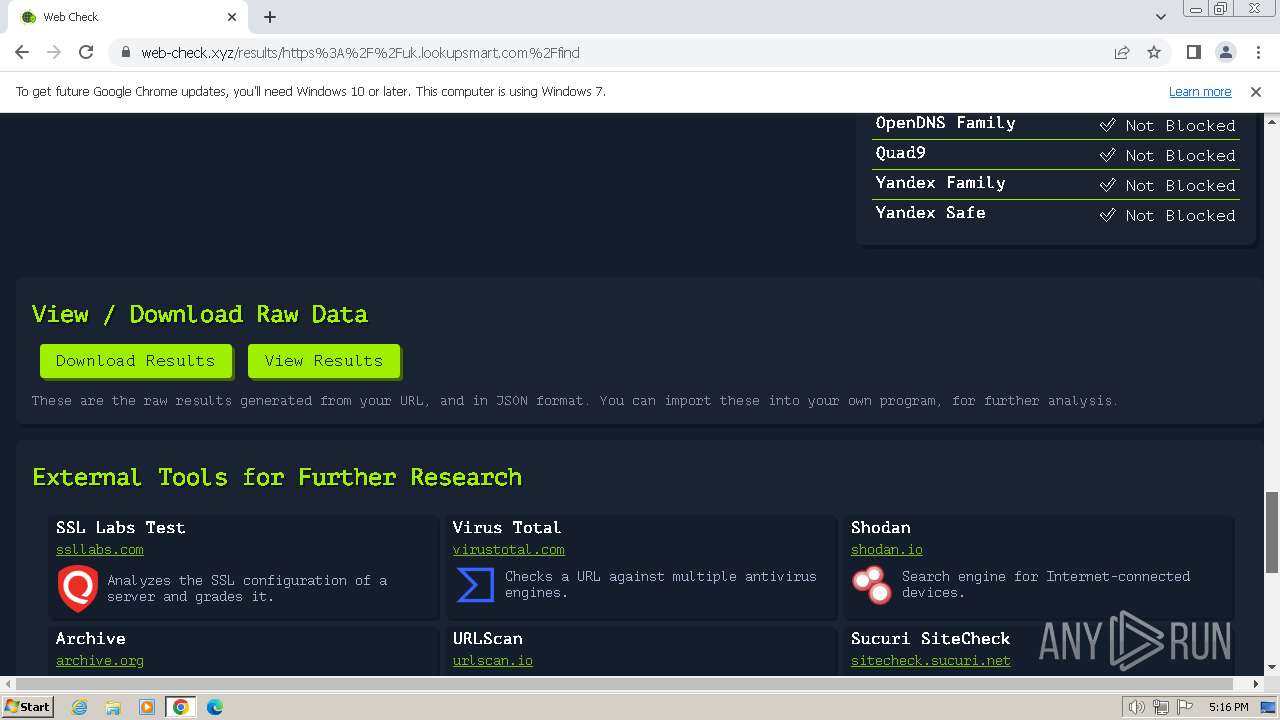The width and height of the screenshot is (1280, 720).
Task: Open the ssllabs.com link
Action: click(x=100, y=550)
